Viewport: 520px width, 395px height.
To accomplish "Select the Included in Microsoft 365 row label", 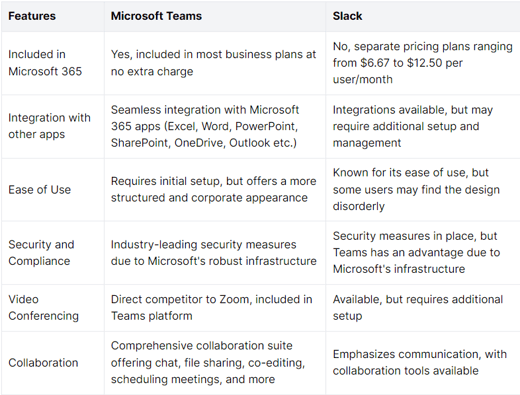I will [x=45, y=63].
